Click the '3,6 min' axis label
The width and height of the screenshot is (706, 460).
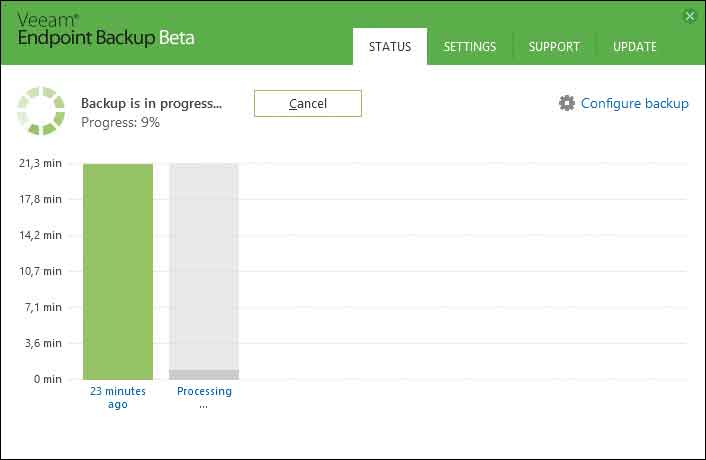(43, 343)
